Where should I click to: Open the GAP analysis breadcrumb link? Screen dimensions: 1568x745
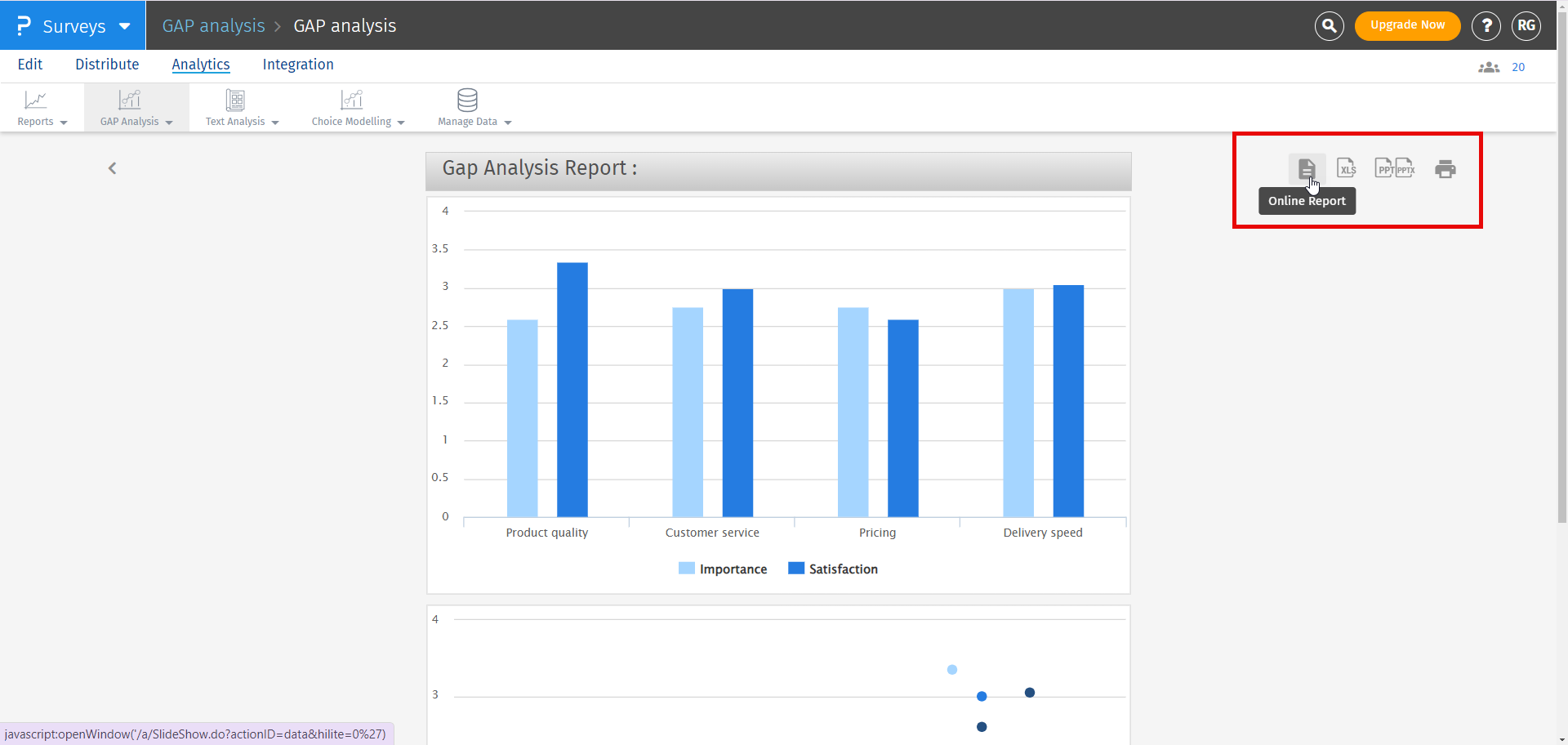(213, 25)
